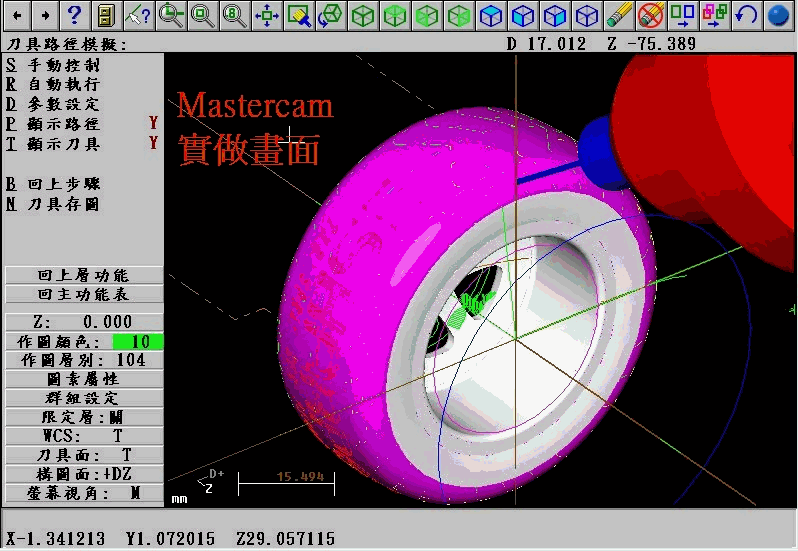
Task: Choose N 刀具存圖 menu item
Action: coord(53,204)
